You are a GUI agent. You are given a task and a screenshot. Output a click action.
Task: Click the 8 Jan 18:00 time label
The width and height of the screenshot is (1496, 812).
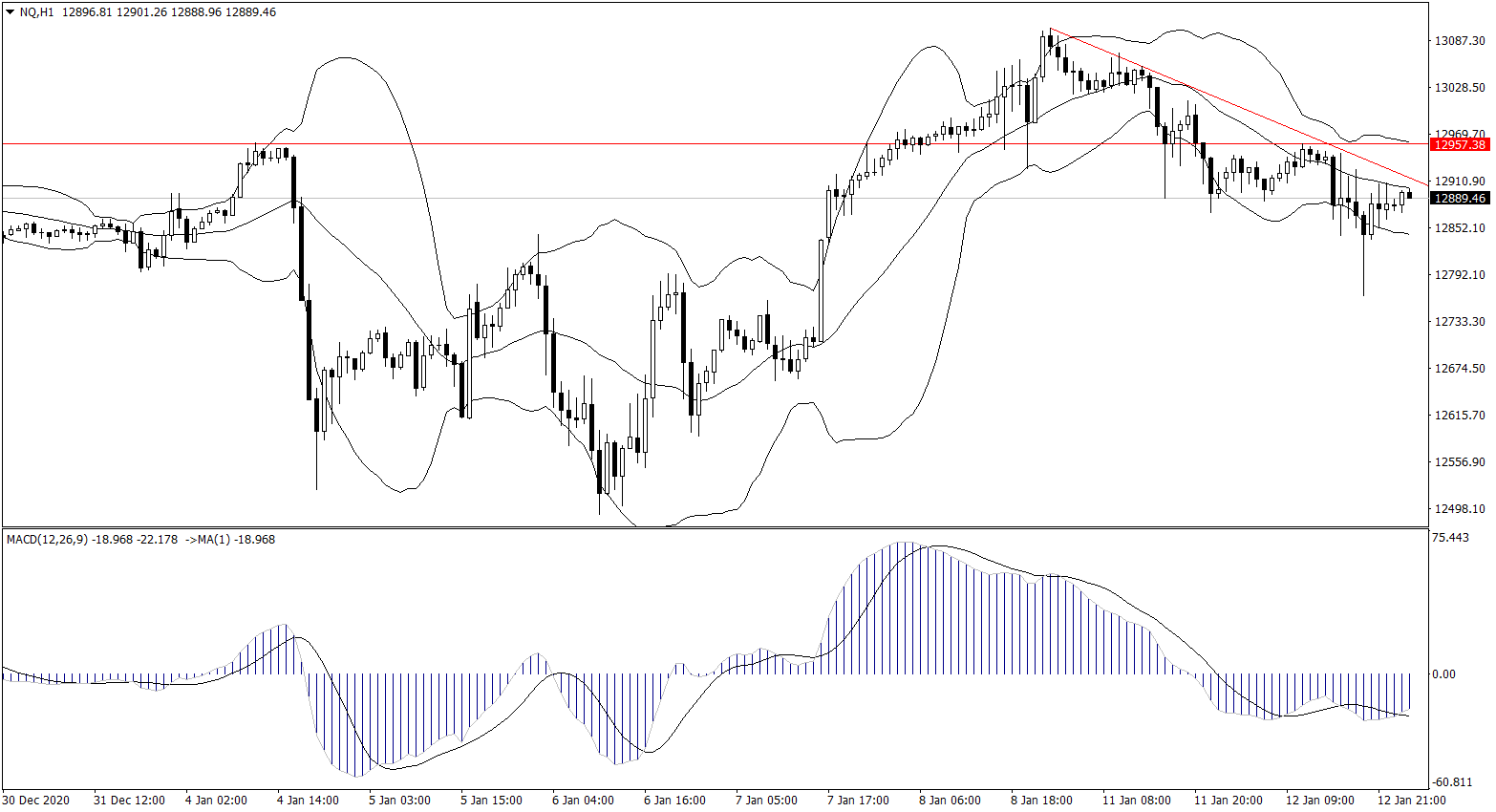point(1041,801)
